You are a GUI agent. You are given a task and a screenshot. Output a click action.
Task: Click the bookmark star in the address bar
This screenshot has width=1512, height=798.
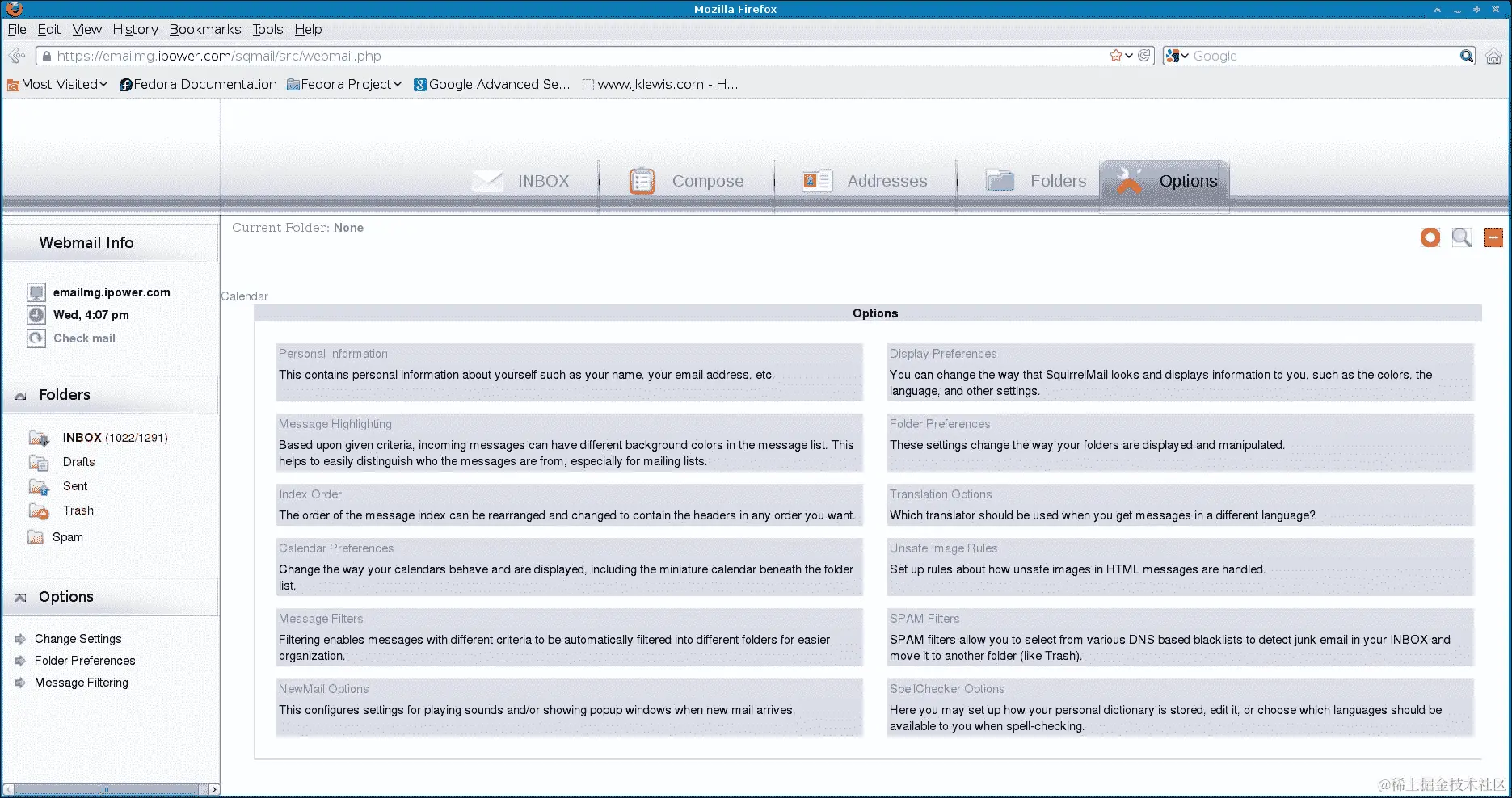1116,56
